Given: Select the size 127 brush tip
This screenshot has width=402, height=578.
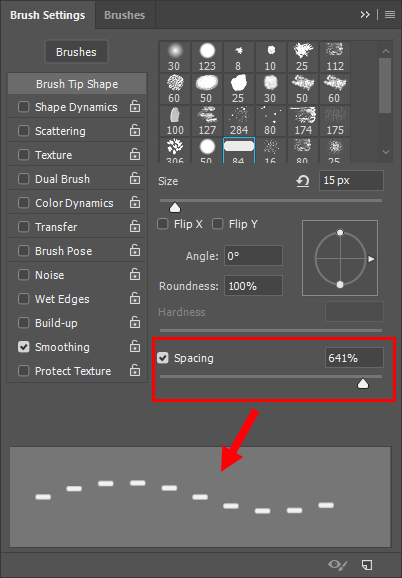Looking at the screenshot, I should click(207, 121).
